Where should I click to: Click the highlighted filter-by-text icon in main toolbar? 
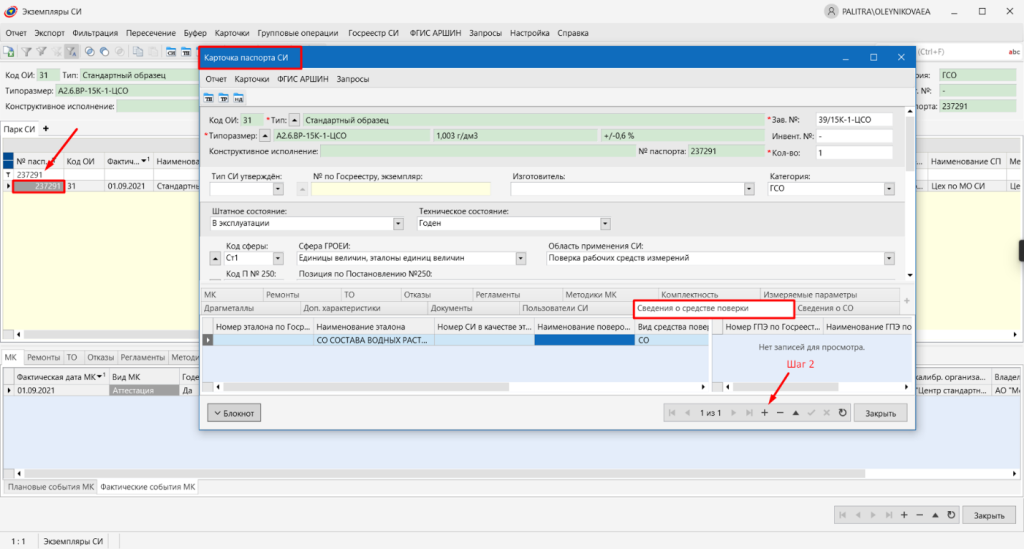pos(72,52)
